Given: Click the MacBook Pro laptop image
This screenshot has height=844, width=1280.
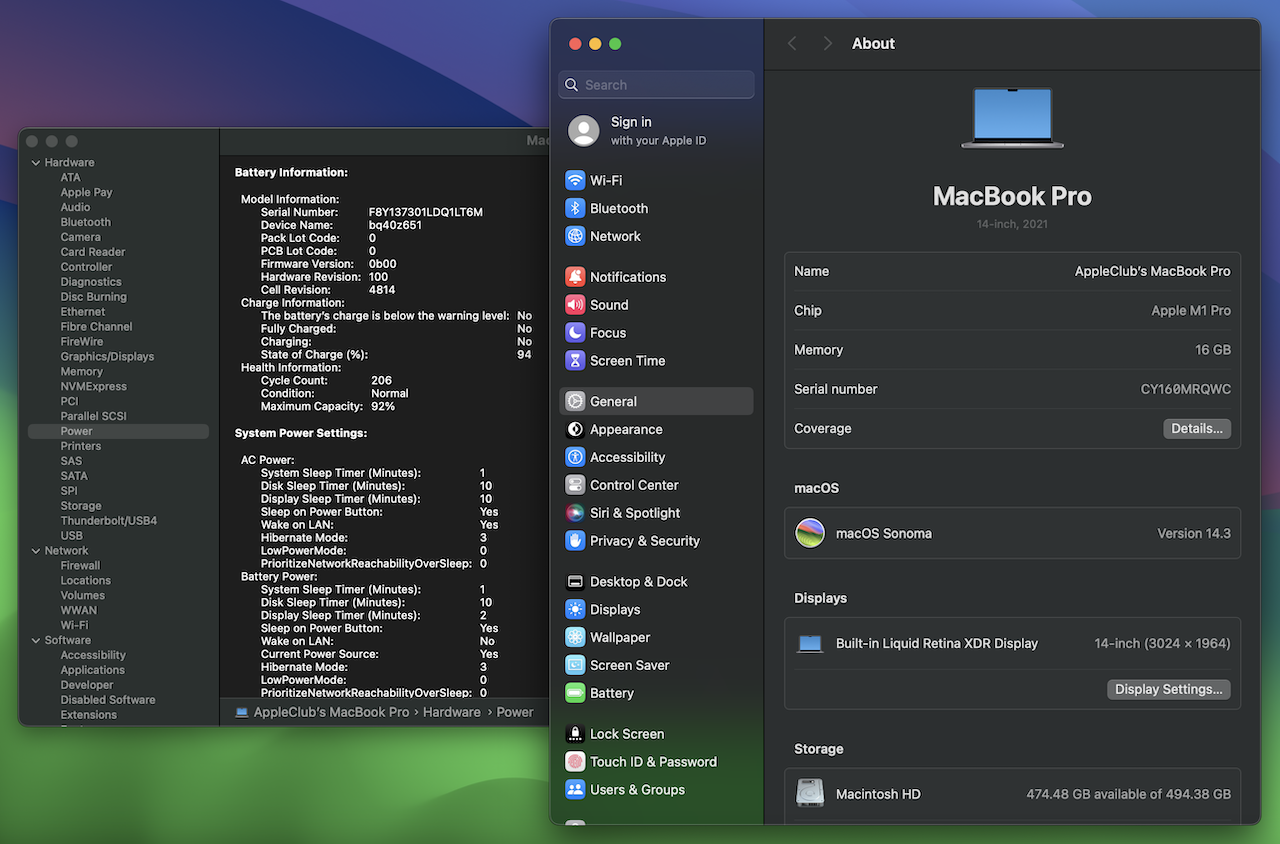Looking at the screenshot, I should point(1012,118).
